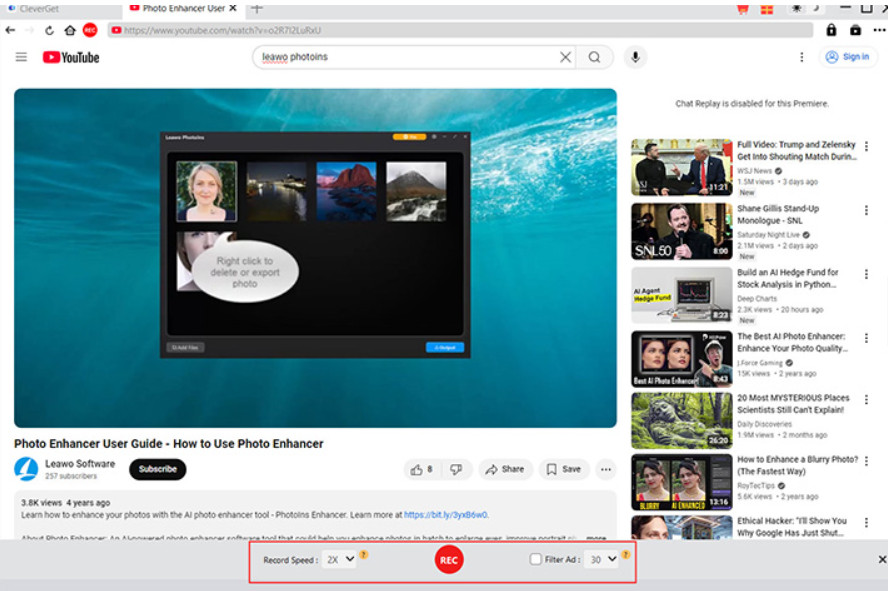Click the WSJ News channel name

pos(754,171)
